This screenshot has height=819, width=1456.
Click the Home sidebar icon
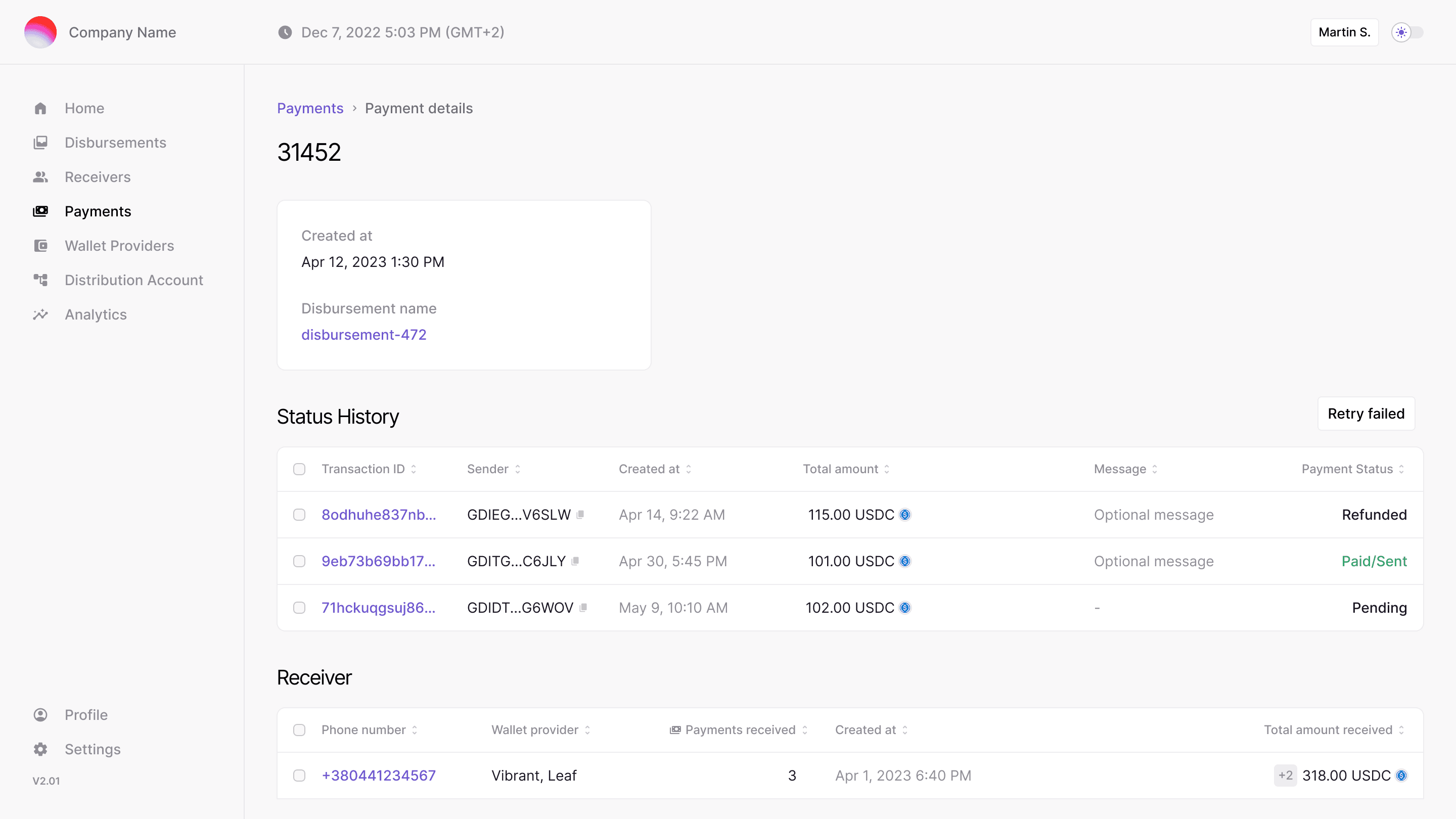click(40, 109)
